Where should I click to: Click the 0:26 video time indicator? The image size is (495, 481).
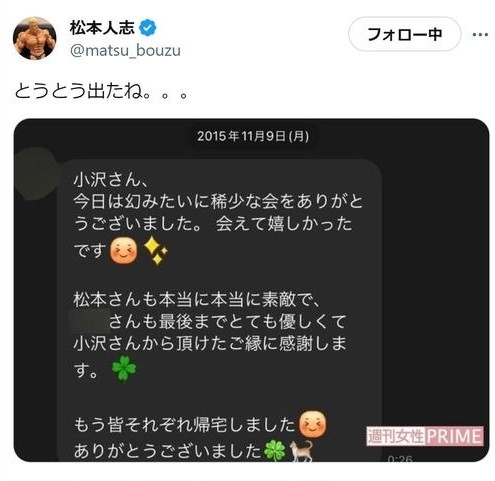[x=400, y=459]
